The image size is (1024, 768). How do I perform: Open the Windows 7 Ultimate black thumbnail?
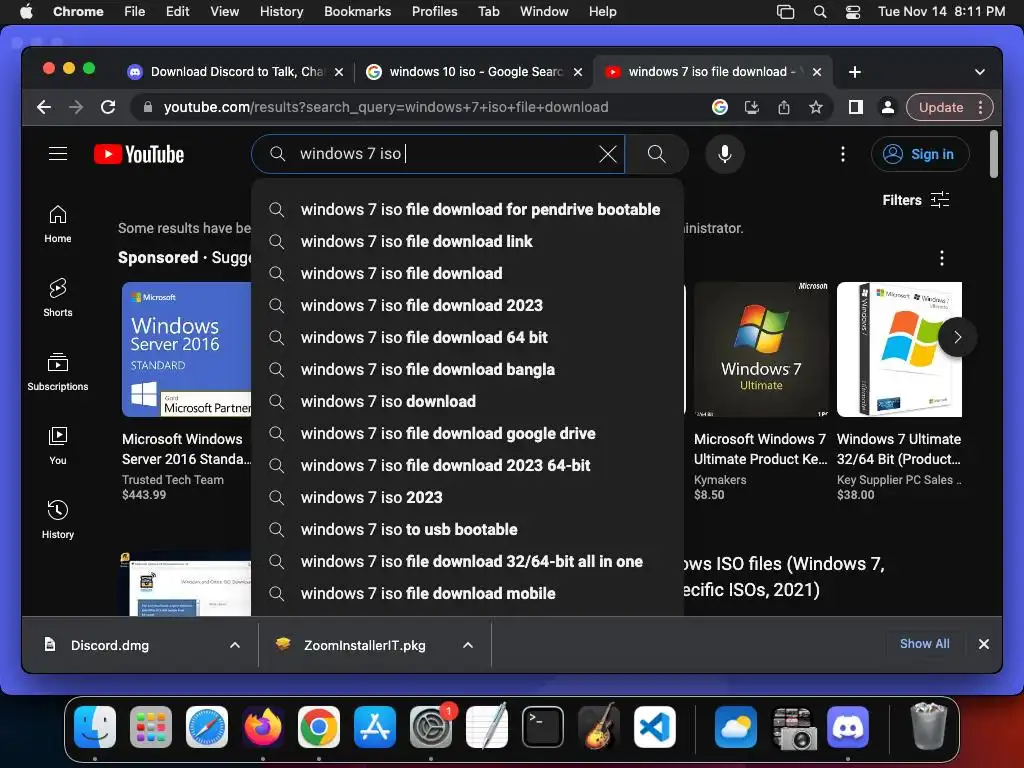(x=761, y=349)
